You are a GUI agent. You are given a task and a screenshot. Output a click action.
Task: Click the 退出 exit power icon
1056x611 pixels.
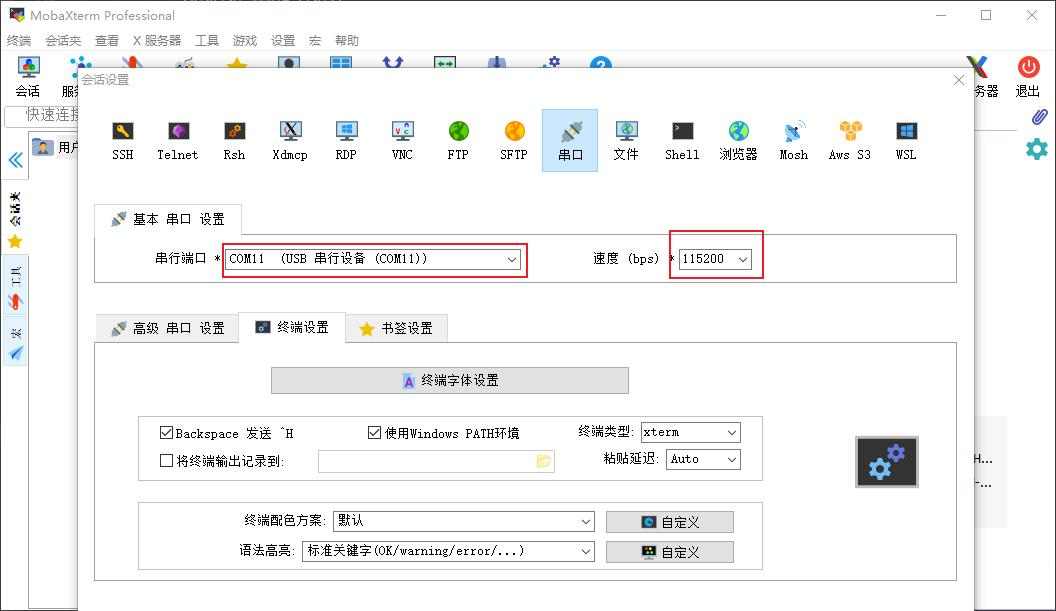(1028, 77)
